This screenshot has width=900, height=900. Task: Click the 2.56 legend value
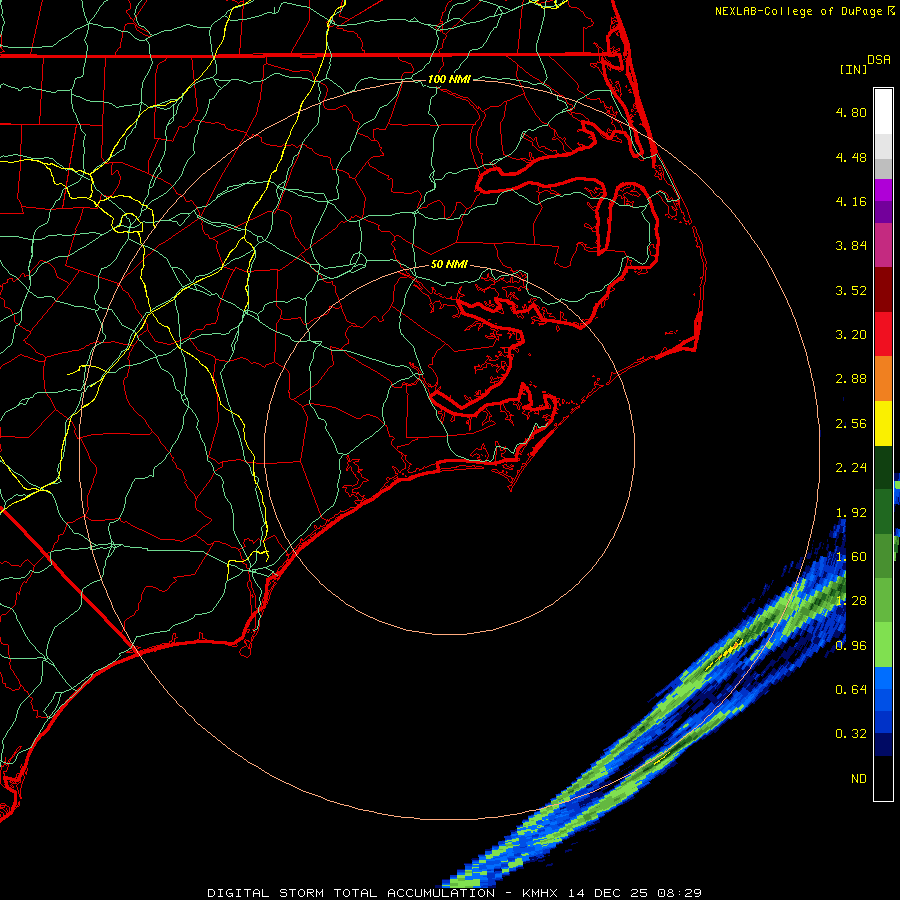[851, 424]
